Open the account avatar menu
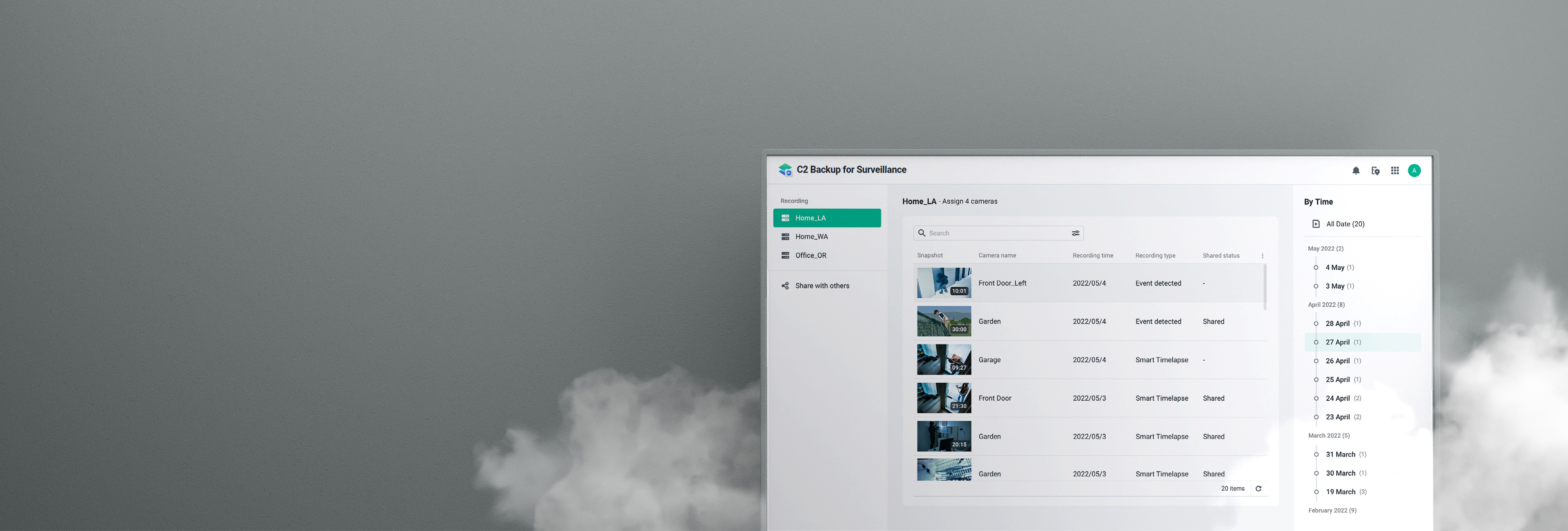Viewport: 1568px width, 531px height. 1414,170
